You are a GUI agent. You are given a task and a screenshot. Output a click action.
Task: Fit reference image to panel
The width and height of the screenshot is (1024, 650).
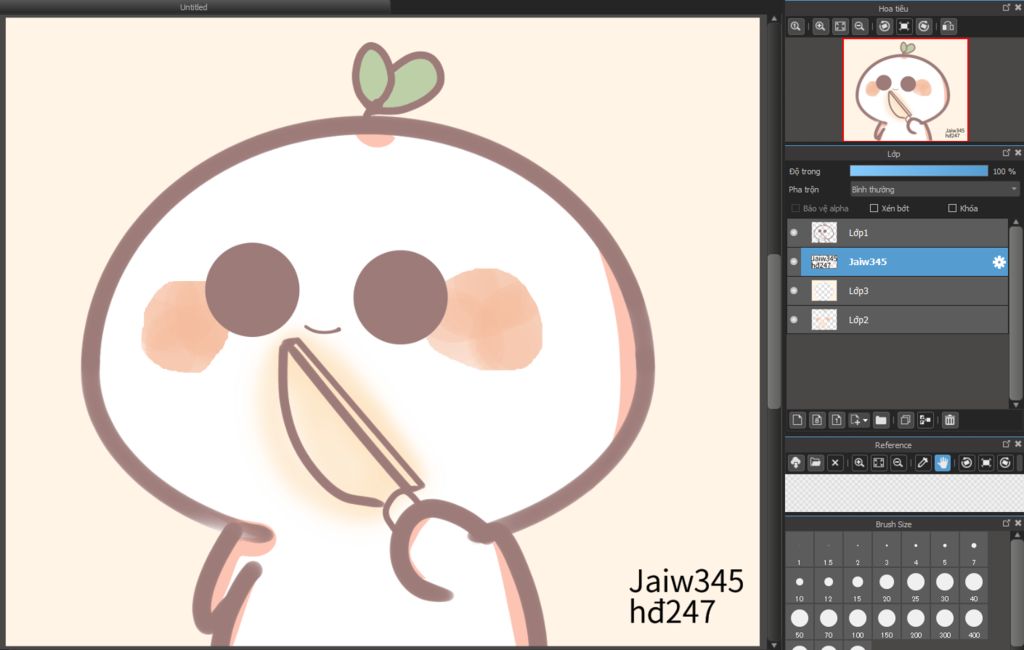(x=879, y=463)
